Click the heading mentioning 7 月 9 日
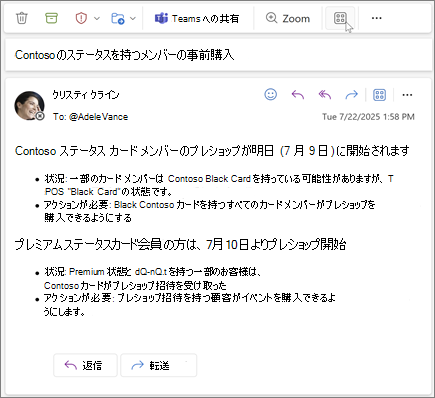 point(212,151)
